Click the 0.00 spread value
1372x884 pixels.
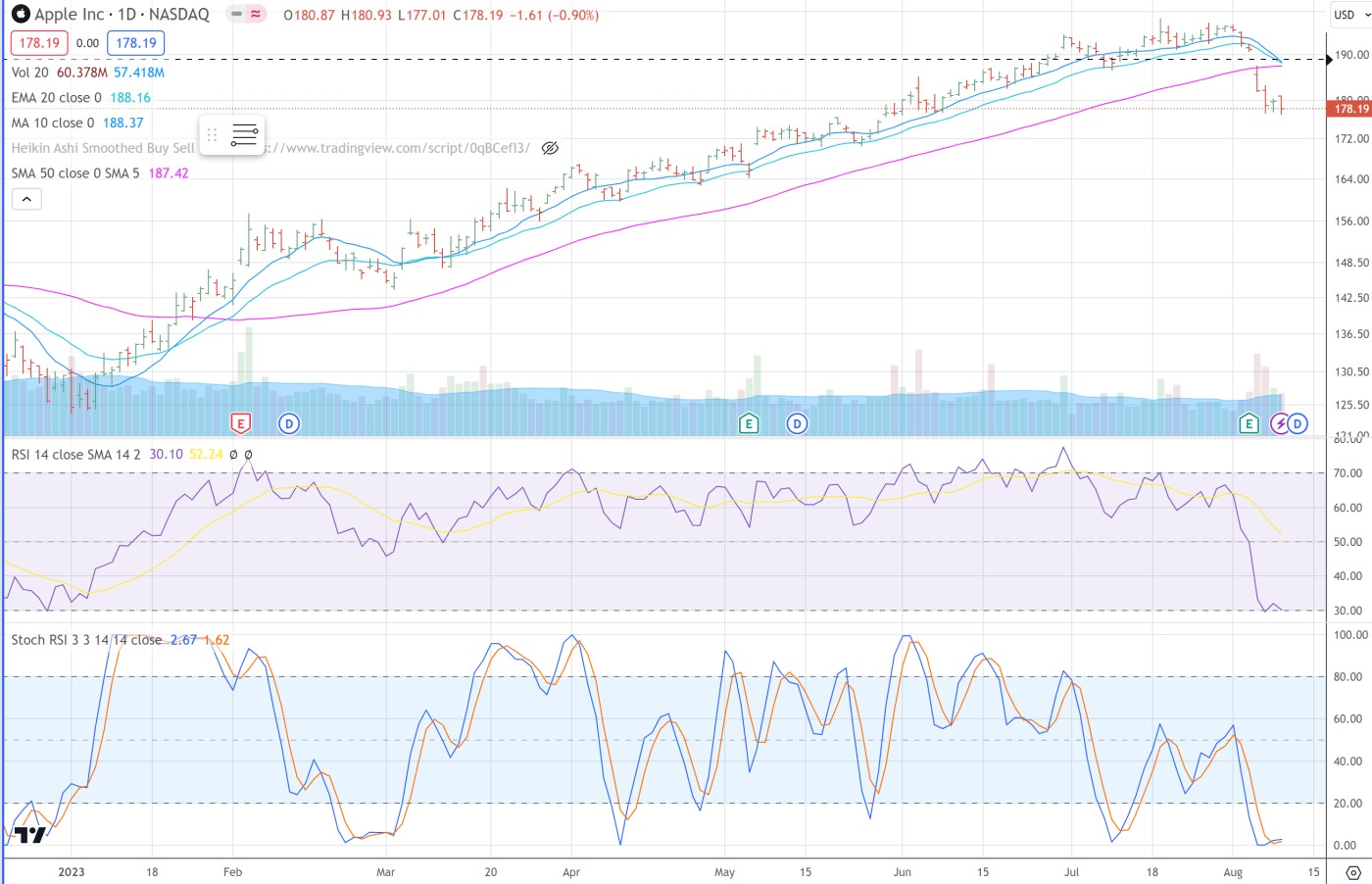pos(87,43)
